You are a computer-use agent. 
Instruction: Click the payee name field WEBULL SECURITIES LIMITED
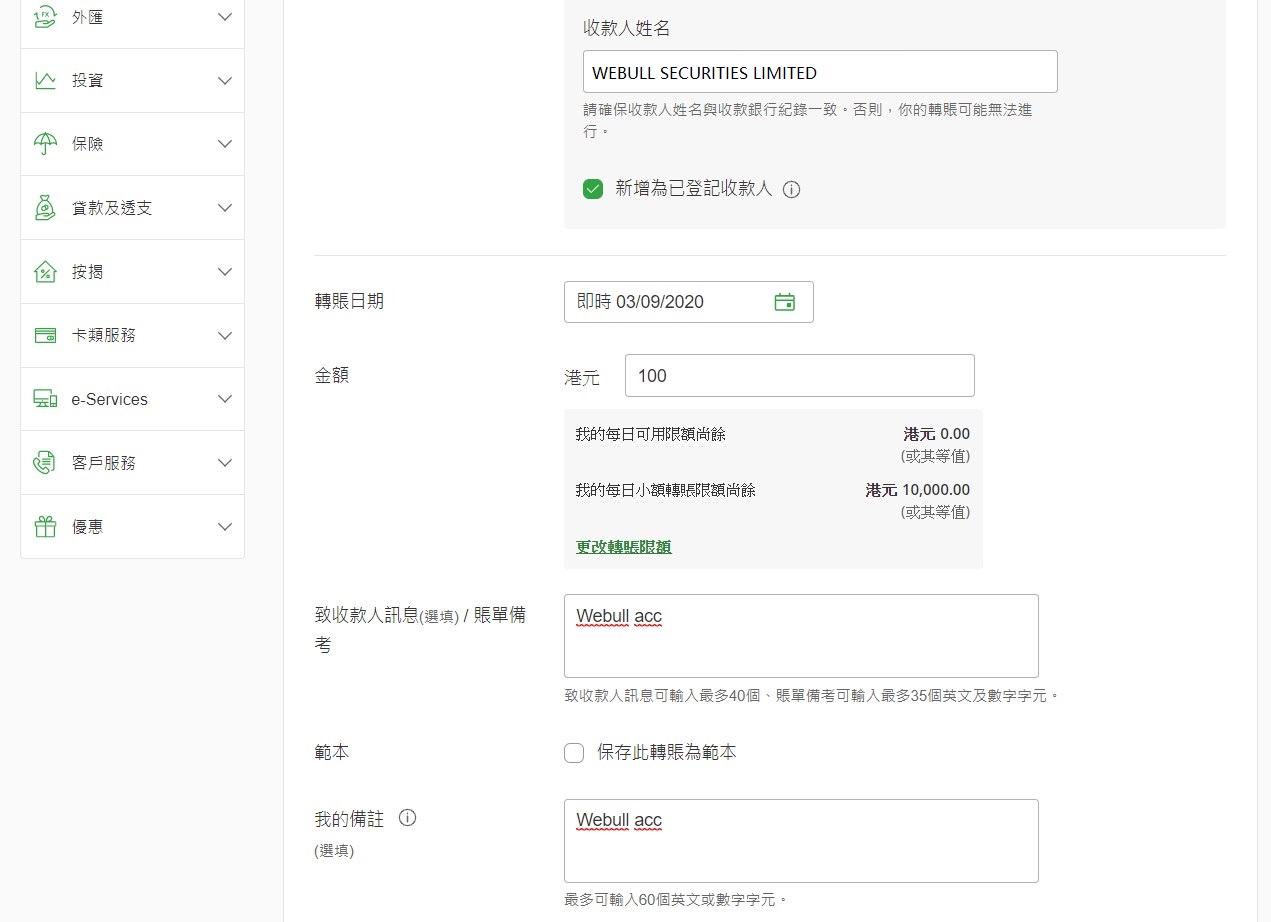click(x=820, y=72)
